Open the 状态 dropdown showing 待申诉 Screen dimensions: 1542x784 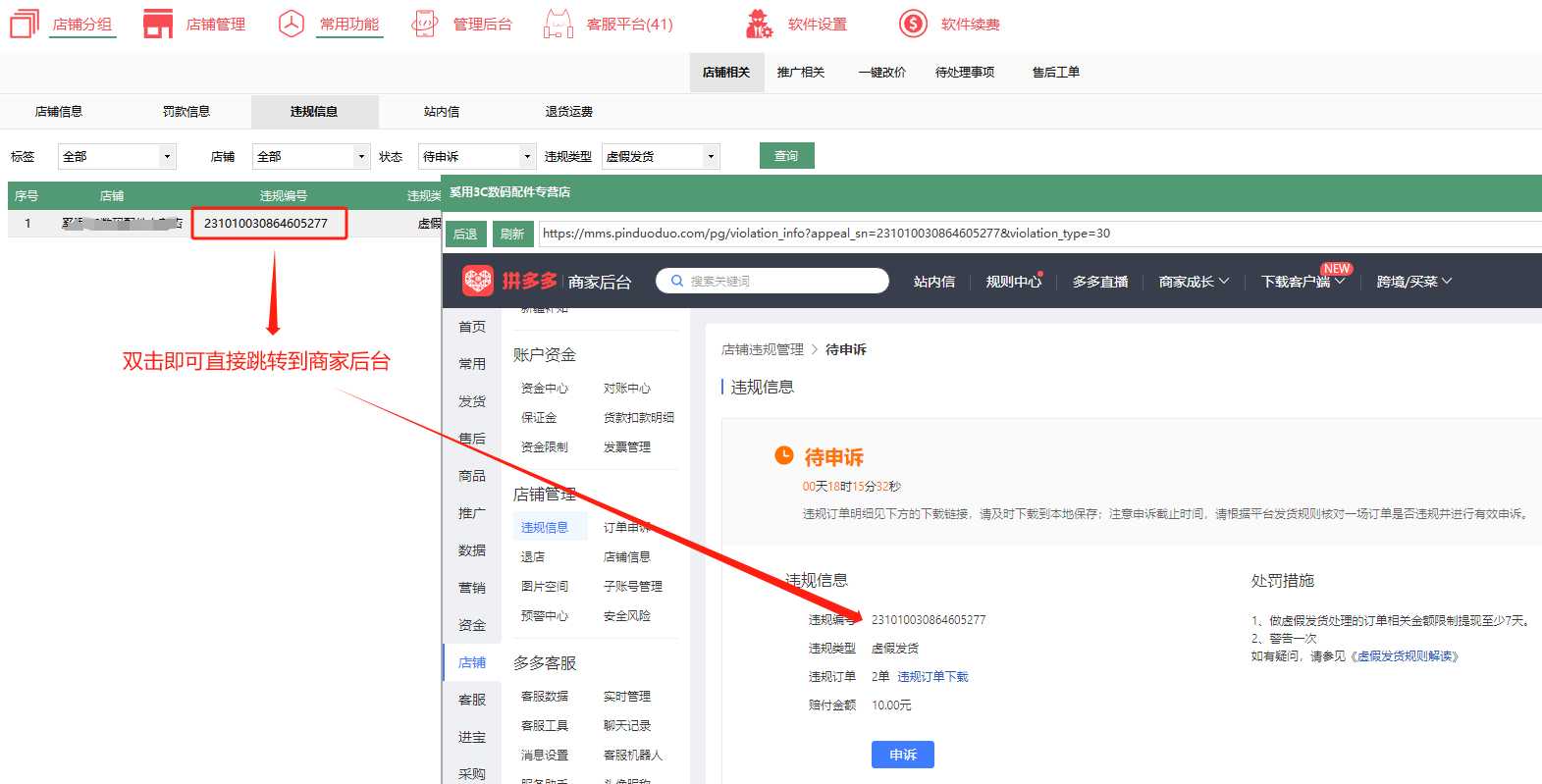[x=477, y=156]
